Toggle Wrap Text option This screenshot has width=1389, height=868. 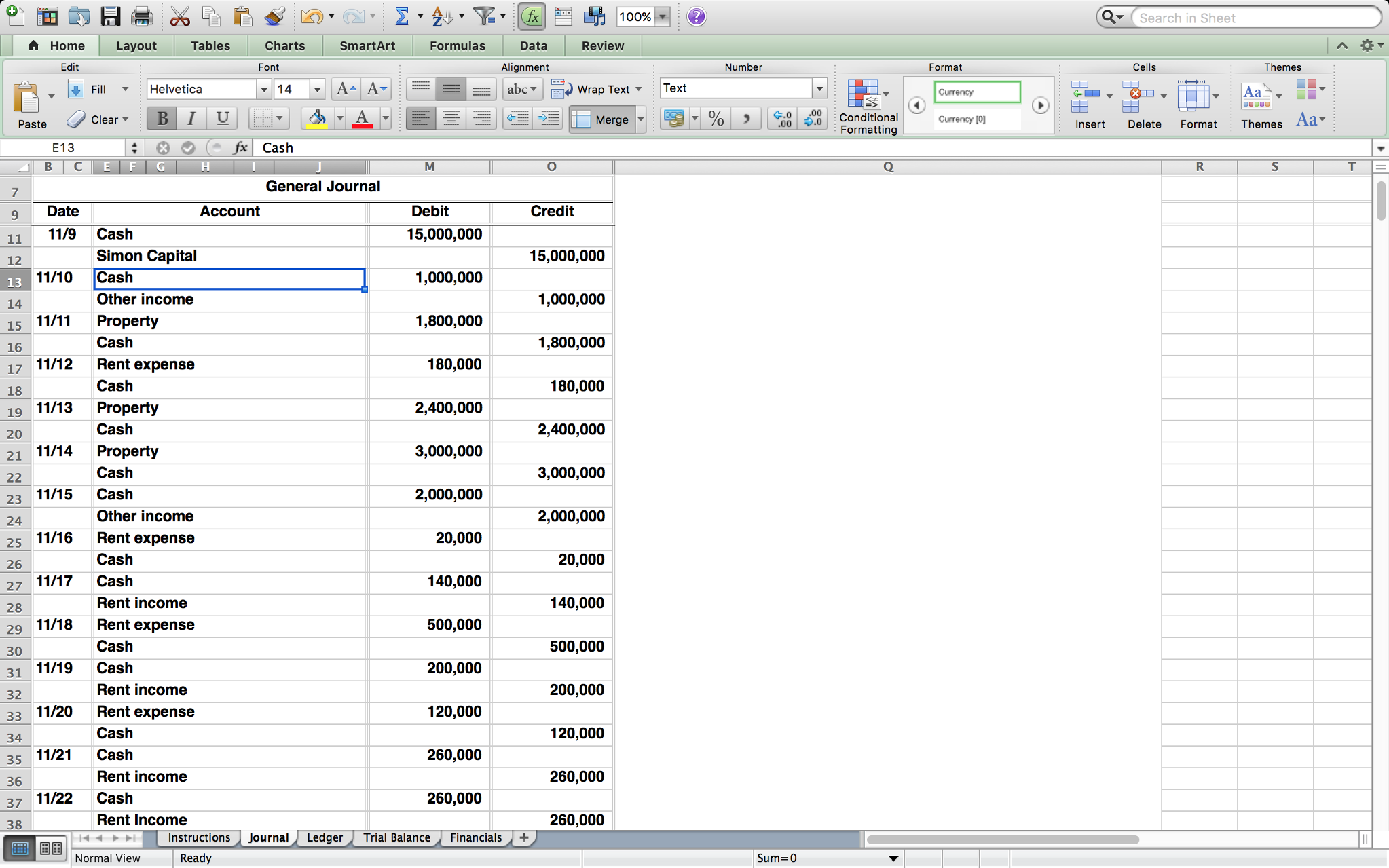click(x=596, y=89)
